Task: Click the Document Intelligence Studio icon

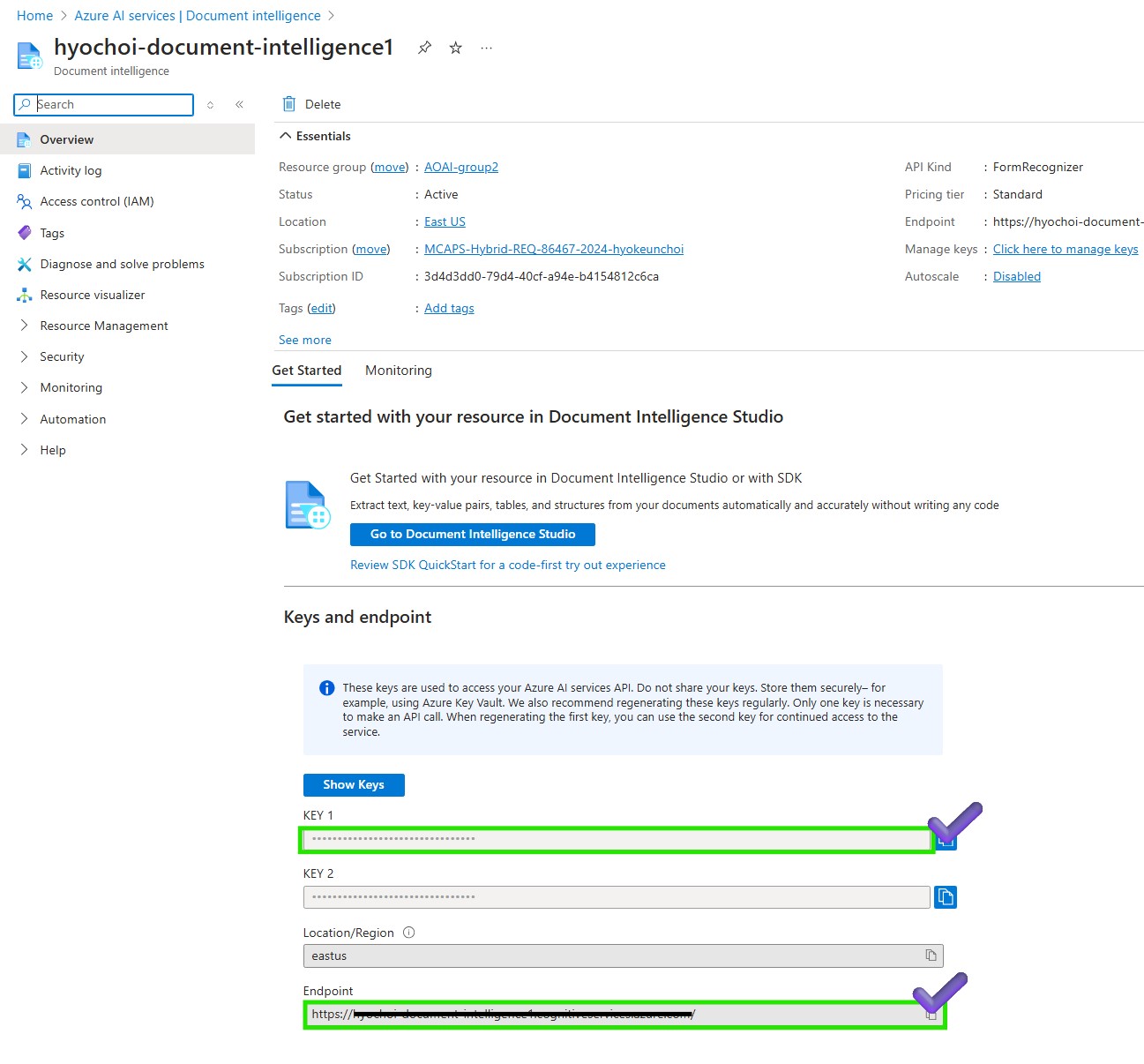Action: (x=307, y=505)
